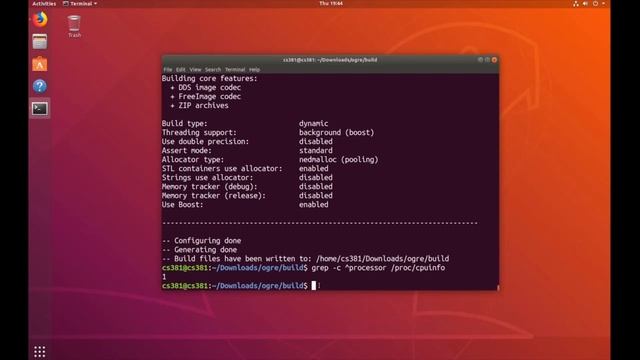
Task: Open the terminal Edit menu
Action: coord(180,69)
